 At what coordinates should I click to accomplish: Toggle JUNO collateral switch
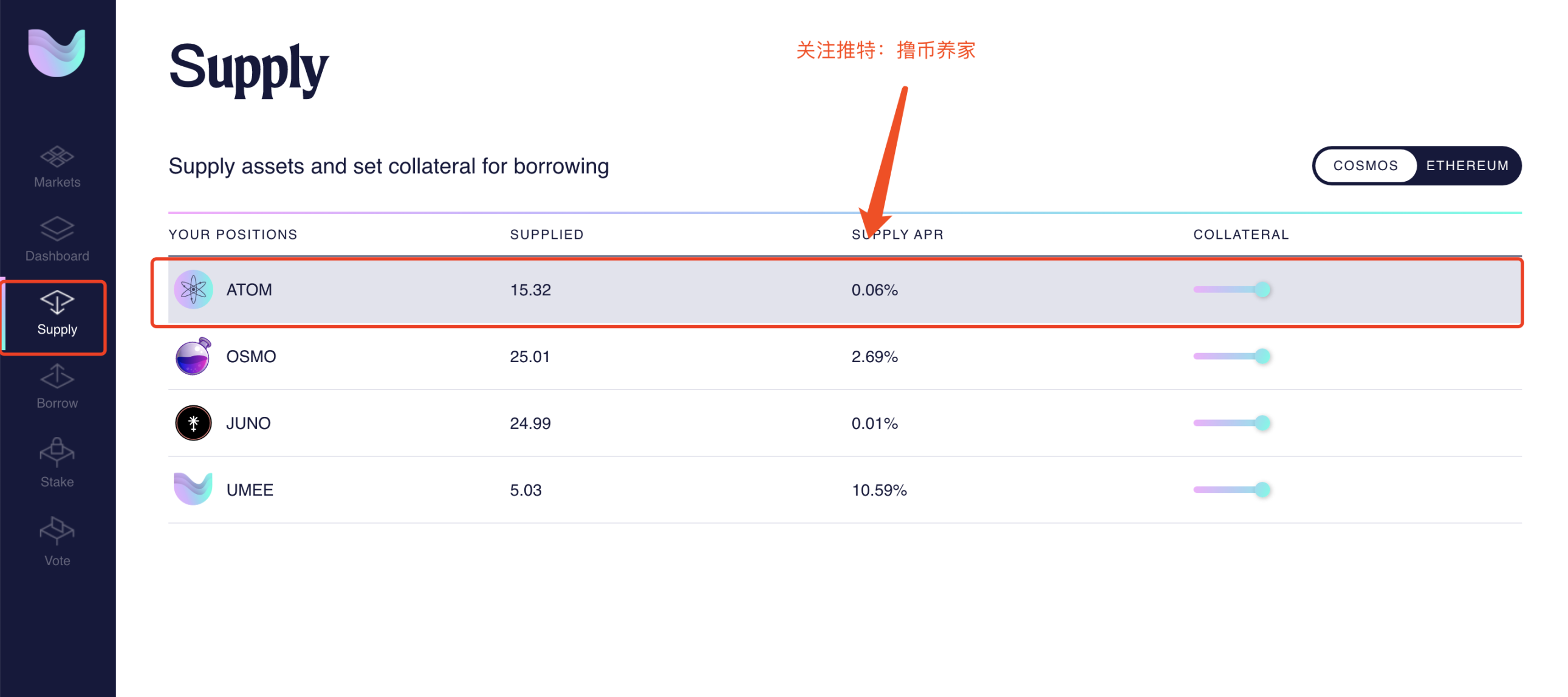tap(1231, 423)
